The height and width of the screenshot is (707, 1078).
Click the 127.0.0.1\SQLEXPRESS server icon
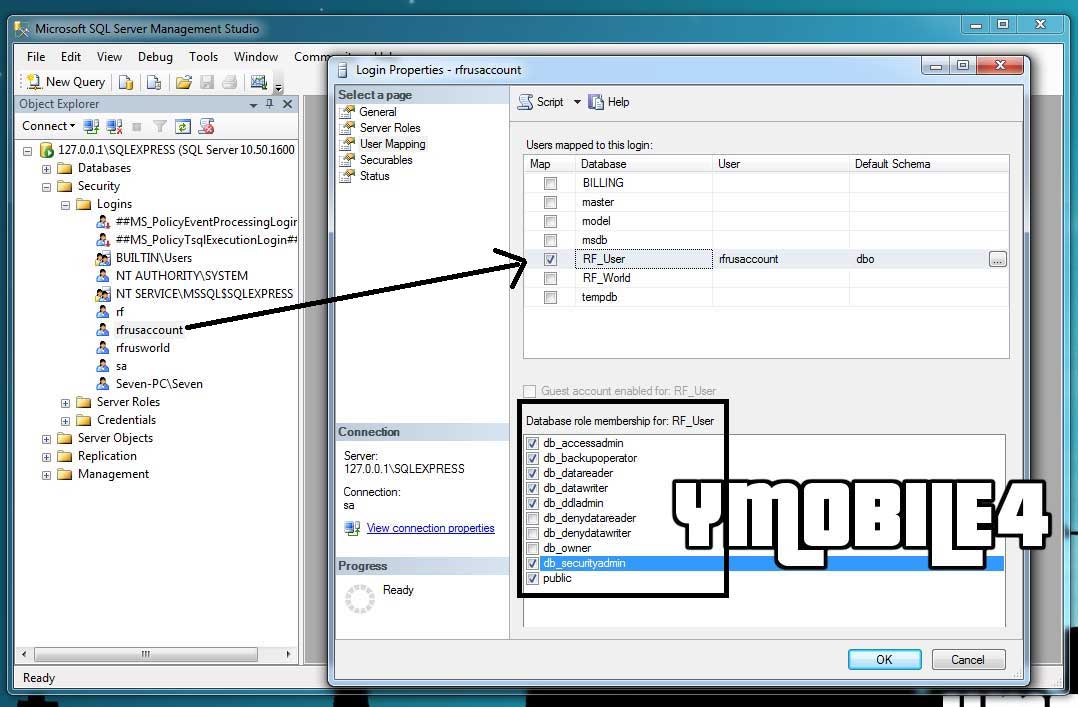47,149
